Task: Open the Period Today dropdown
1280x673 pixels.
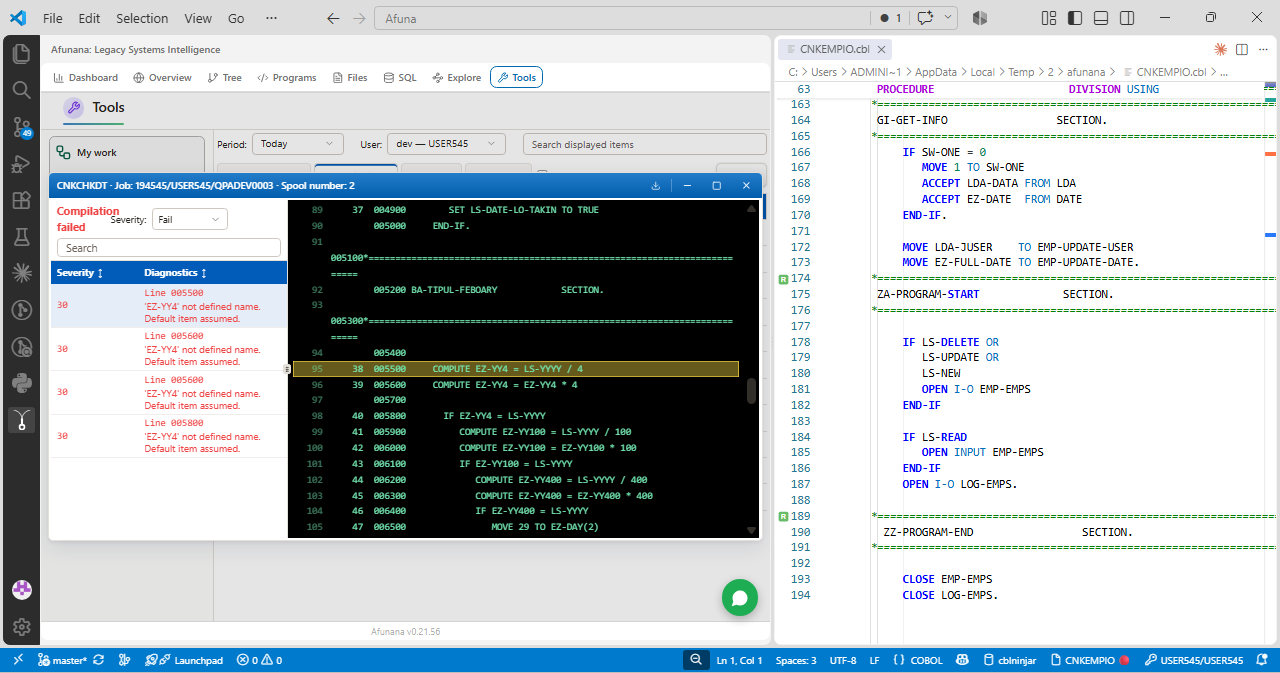Action: click(297, 144)
